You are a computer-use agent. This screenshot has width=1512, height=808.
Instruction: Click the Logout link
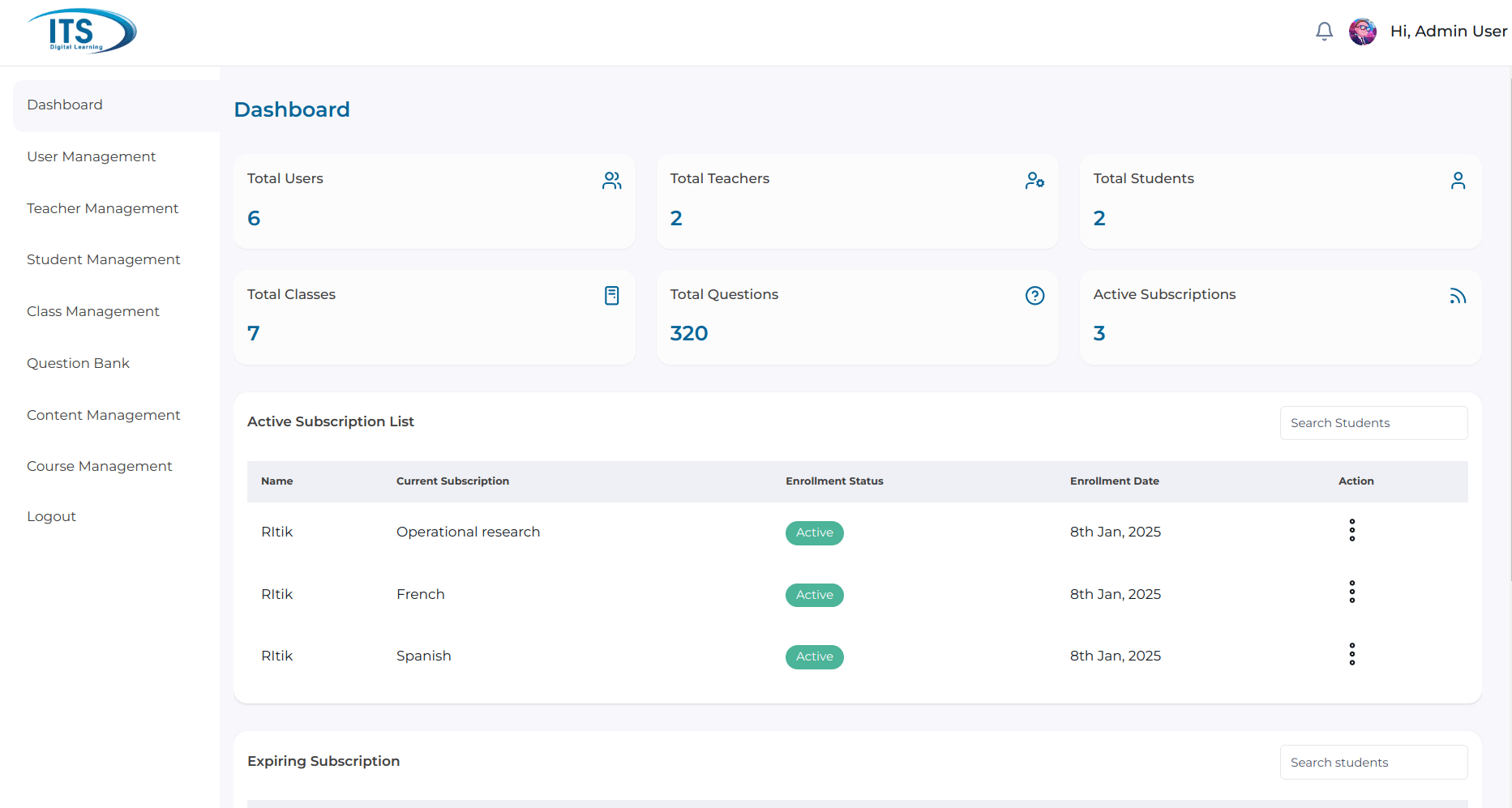point(52,516)
